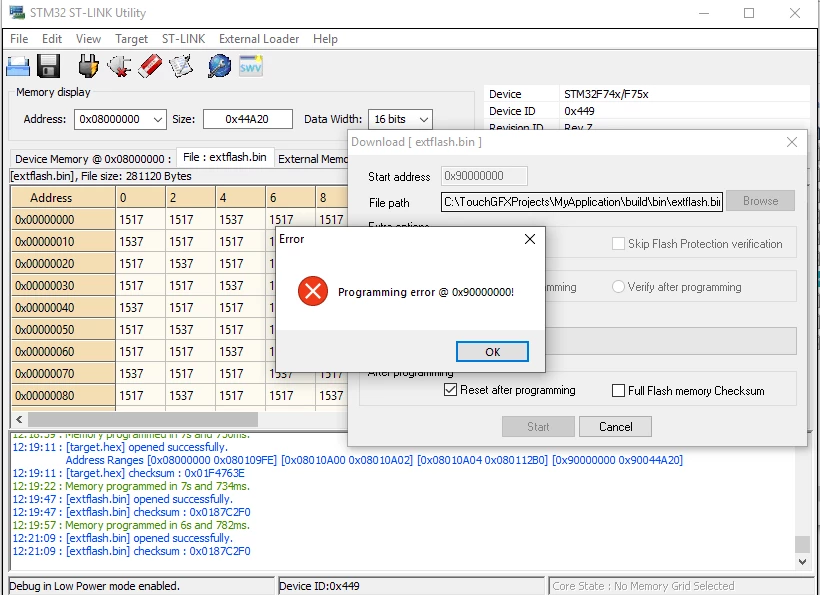Close the Download extflash.bin dialog
The width and height of the screenshot is (820, 595).
coord(792,142)
